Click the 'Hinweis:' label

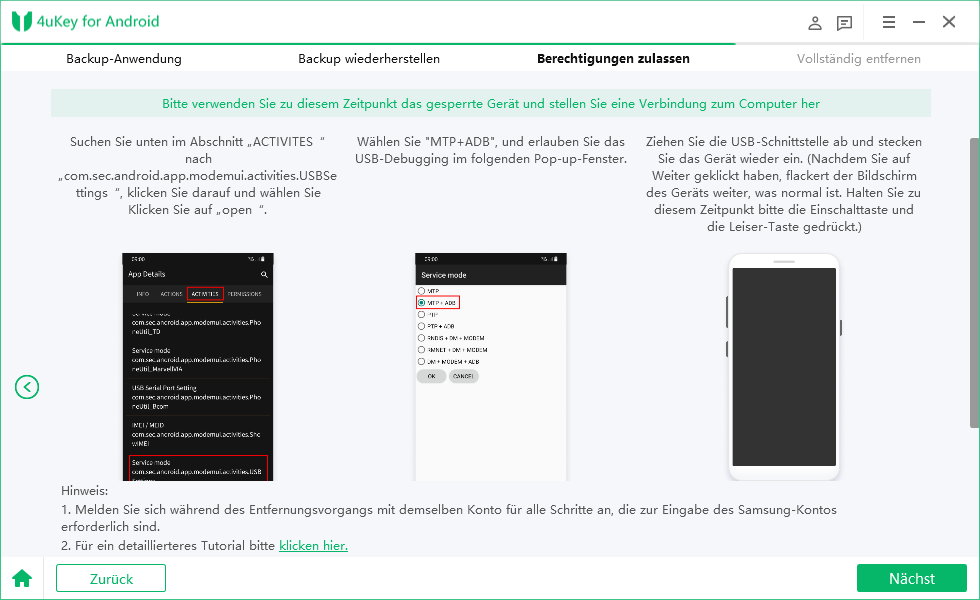84,491
